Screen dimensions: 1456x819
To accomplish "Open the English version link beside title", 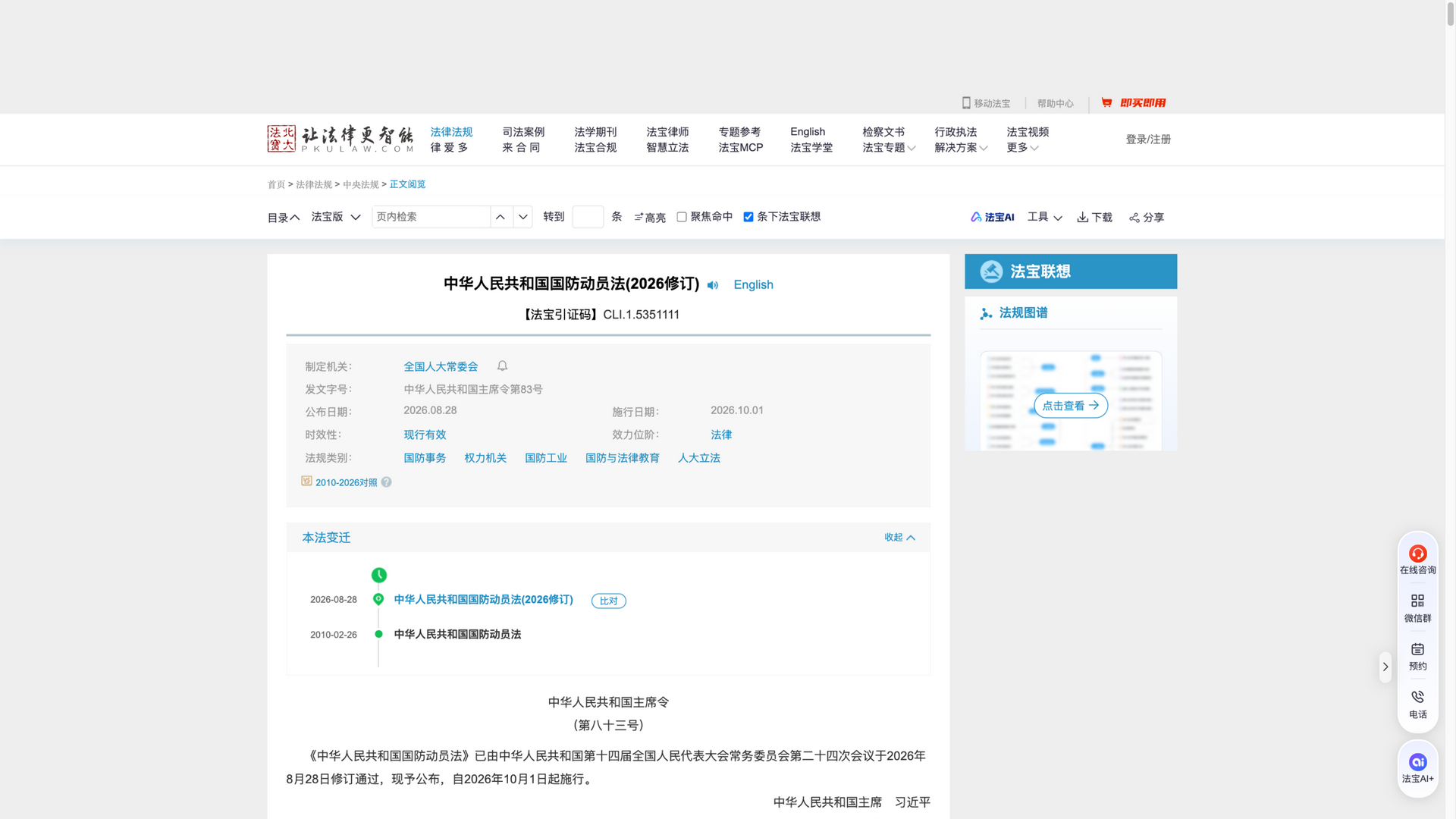I will (x=753, y=284).
